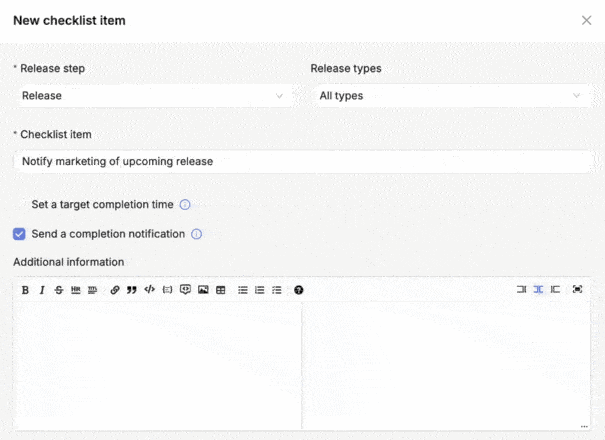Enable Set a target completion time
Viewport: 605px width, 440px height.
[19, 205]
